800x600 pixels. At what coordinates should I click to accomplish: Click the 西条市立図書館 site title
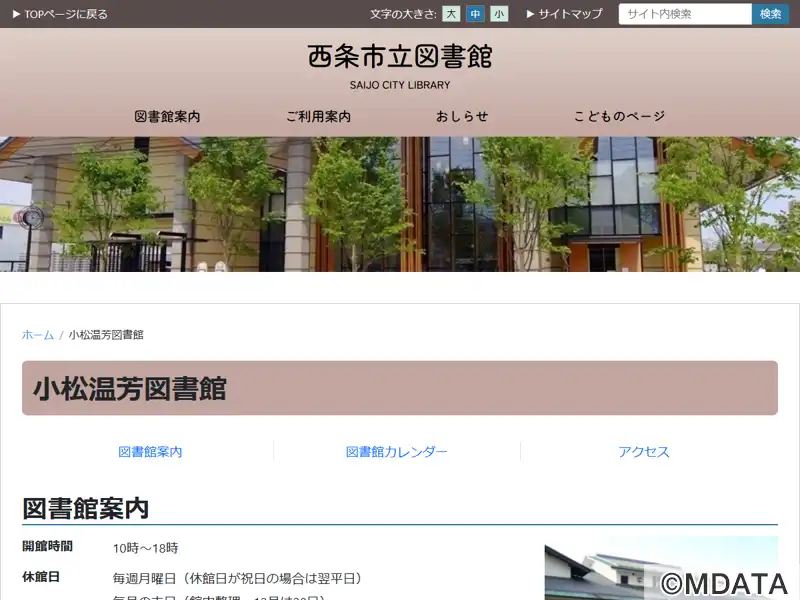pyautogui.click(x=400, y=56)
